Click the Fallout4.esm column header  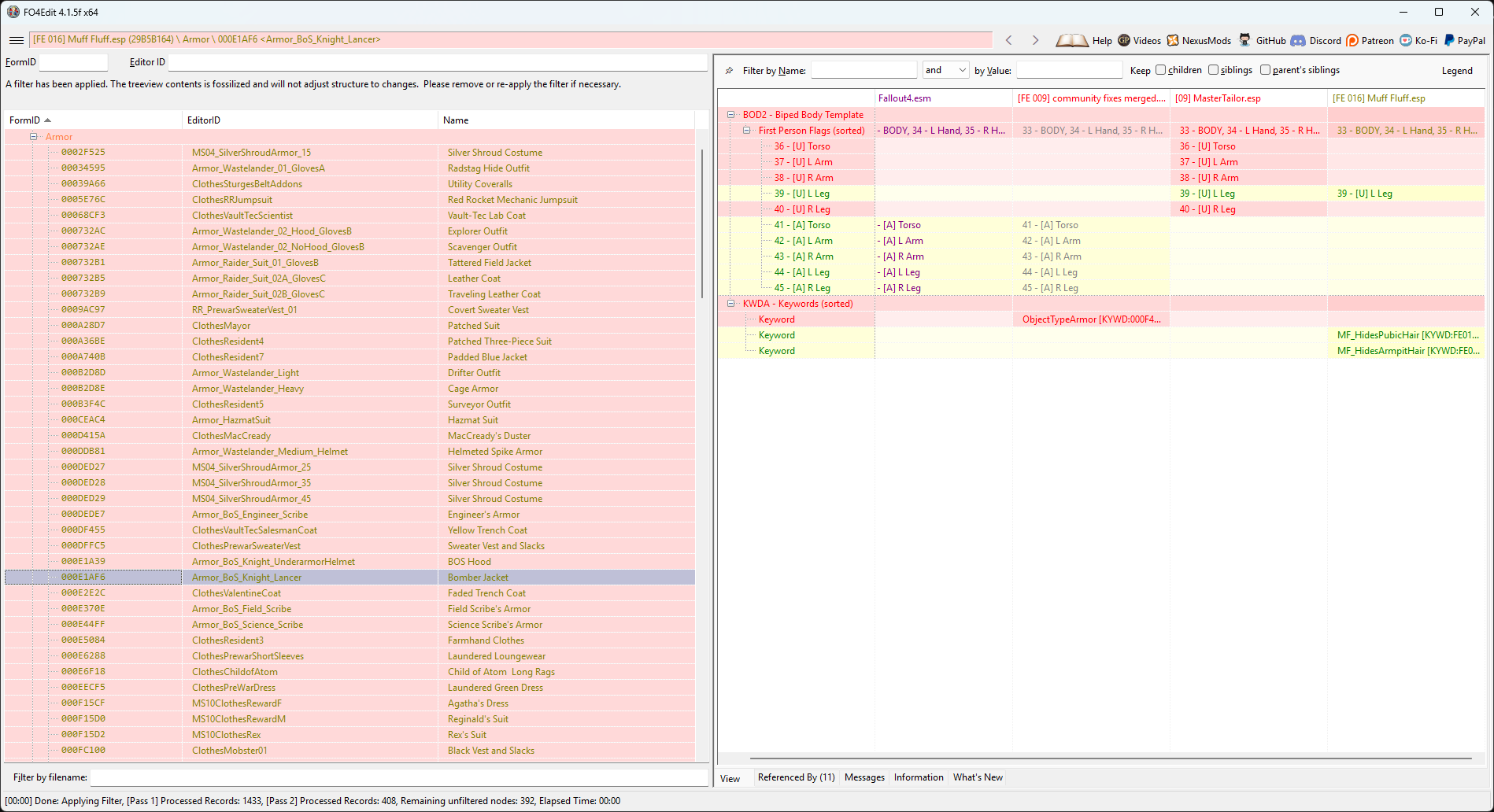click(x=943, y=98)
